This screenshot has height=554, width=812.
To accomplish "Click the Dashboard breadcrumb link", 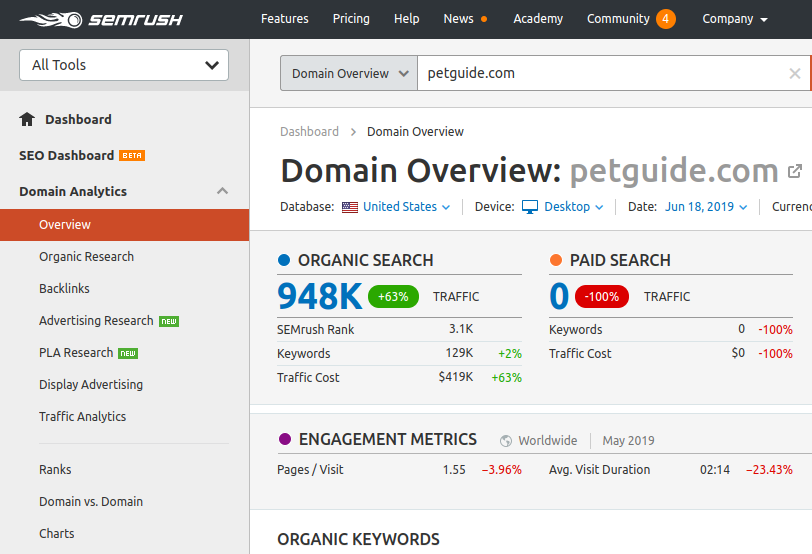I will [x=309, y=132].
